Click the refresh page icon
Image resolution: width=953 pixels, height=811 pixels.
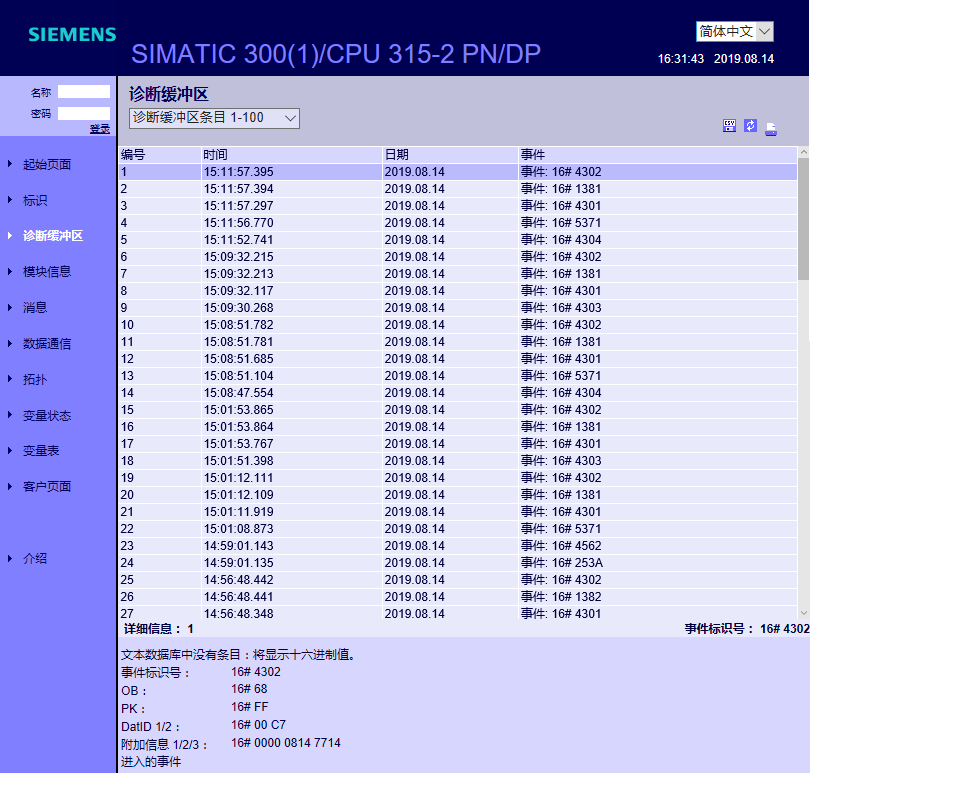(x=751, y=125)
